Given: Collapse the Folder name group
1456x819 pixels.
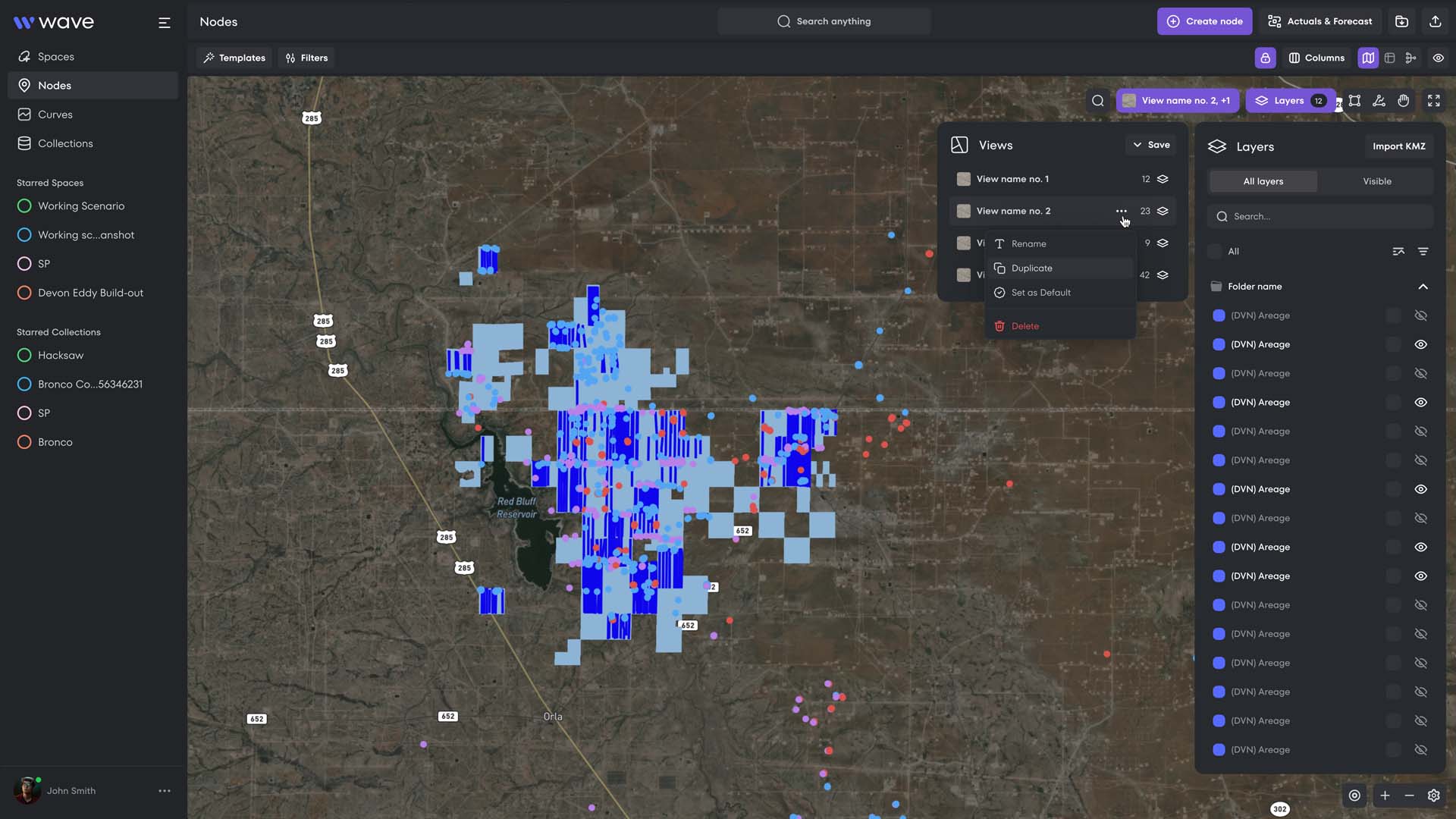Looking at the screenshot, I should 1423,287.
